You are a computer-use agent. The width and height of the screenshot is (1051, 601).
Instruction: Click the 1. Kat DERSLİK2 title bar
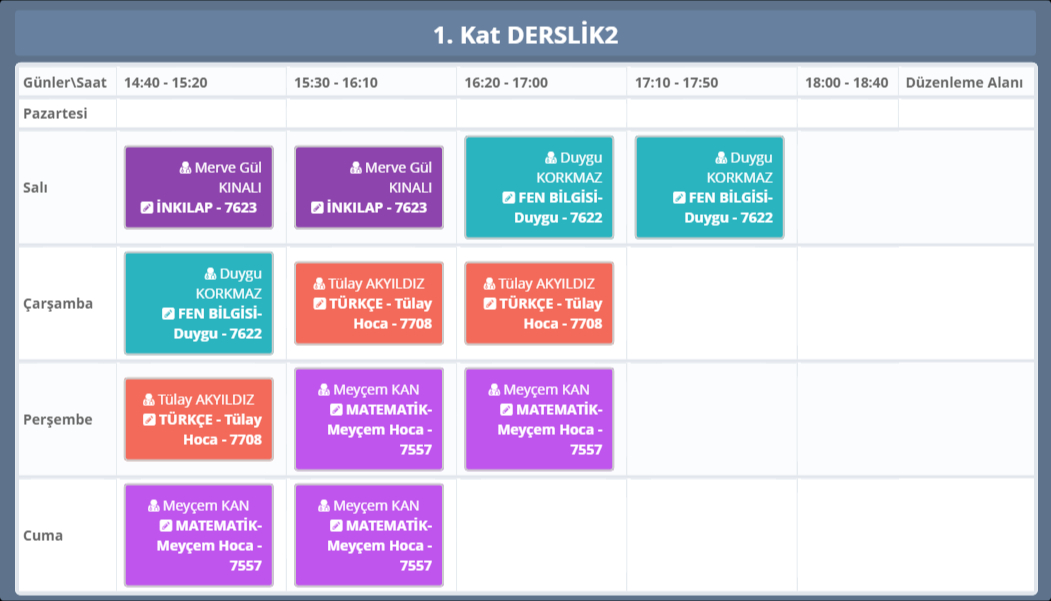525,35
